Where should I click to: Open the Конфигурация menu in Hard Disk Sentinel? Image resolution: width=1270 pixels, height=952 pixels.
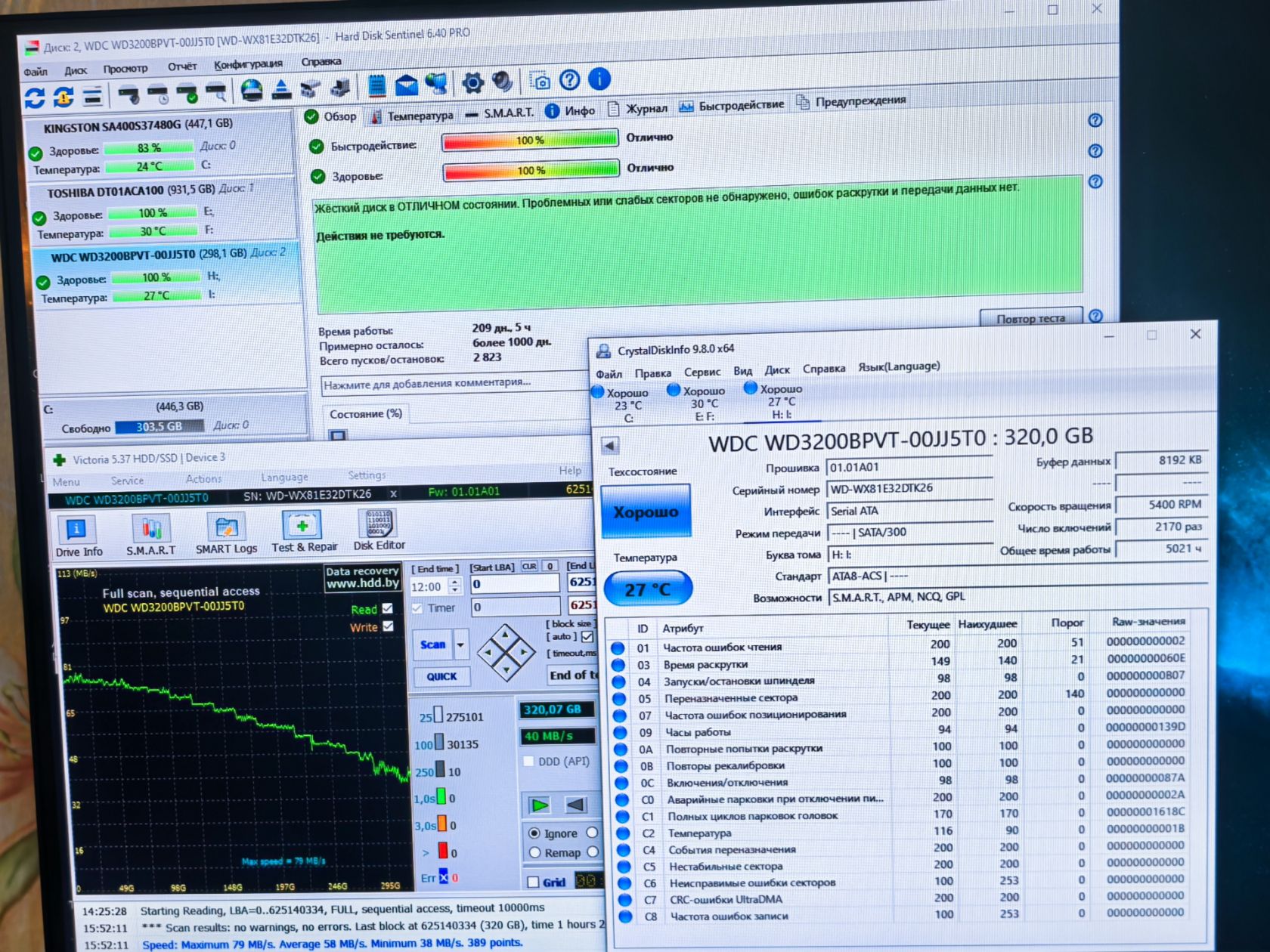(x=248, y=64)
